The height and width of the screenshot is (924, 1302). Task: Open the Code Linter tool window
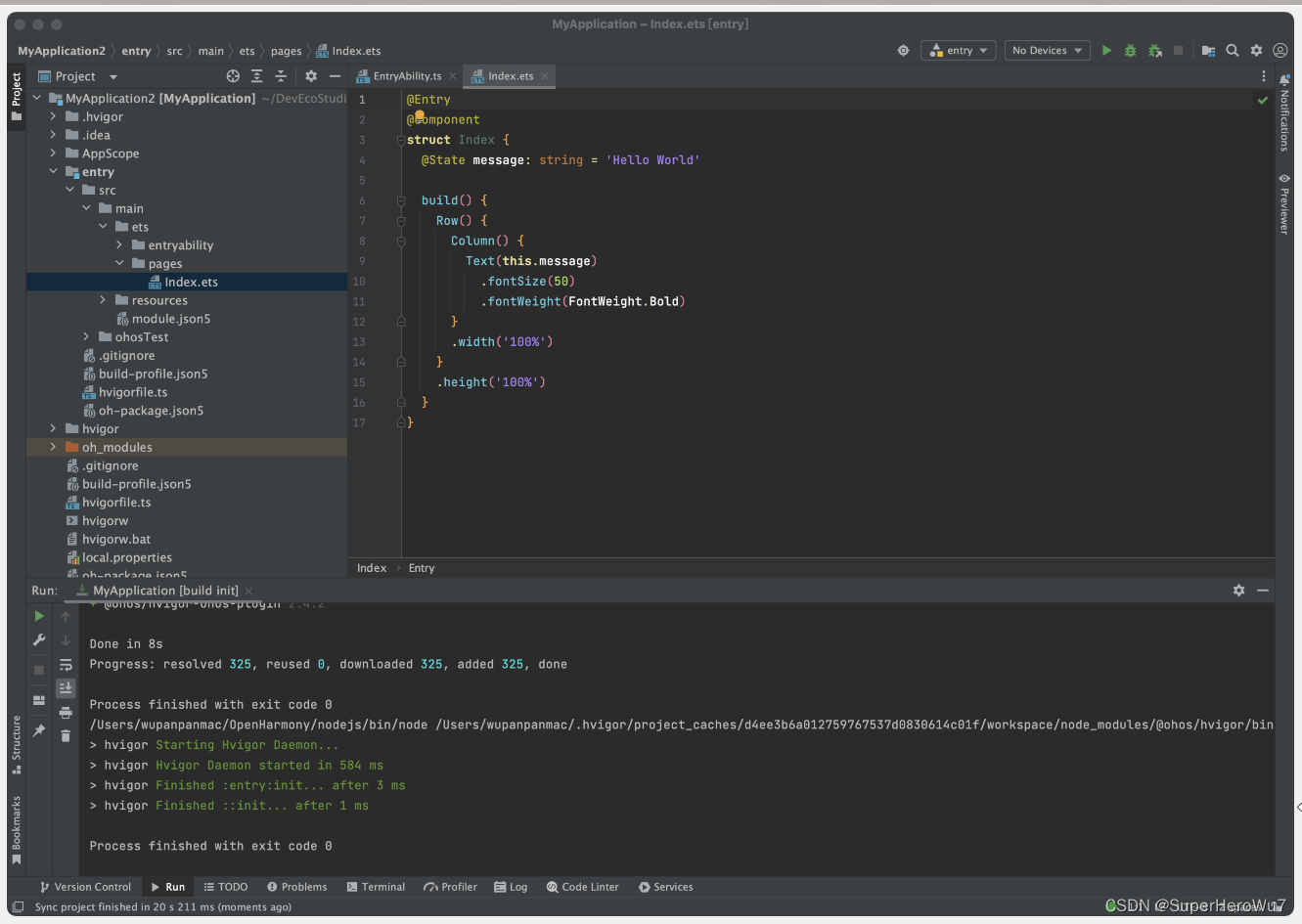click(x=583, y=887)
